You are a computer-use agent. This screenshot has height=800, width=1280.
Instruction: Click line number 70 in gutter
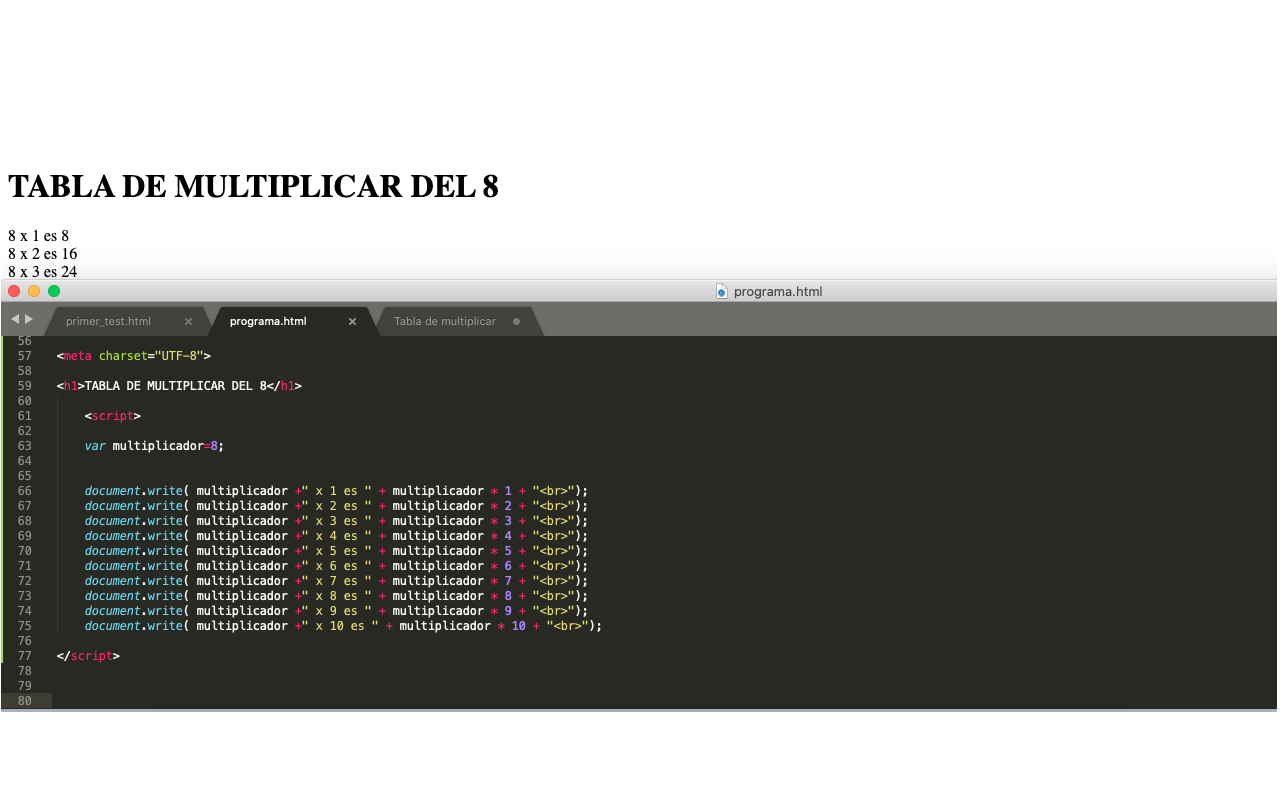25,550
